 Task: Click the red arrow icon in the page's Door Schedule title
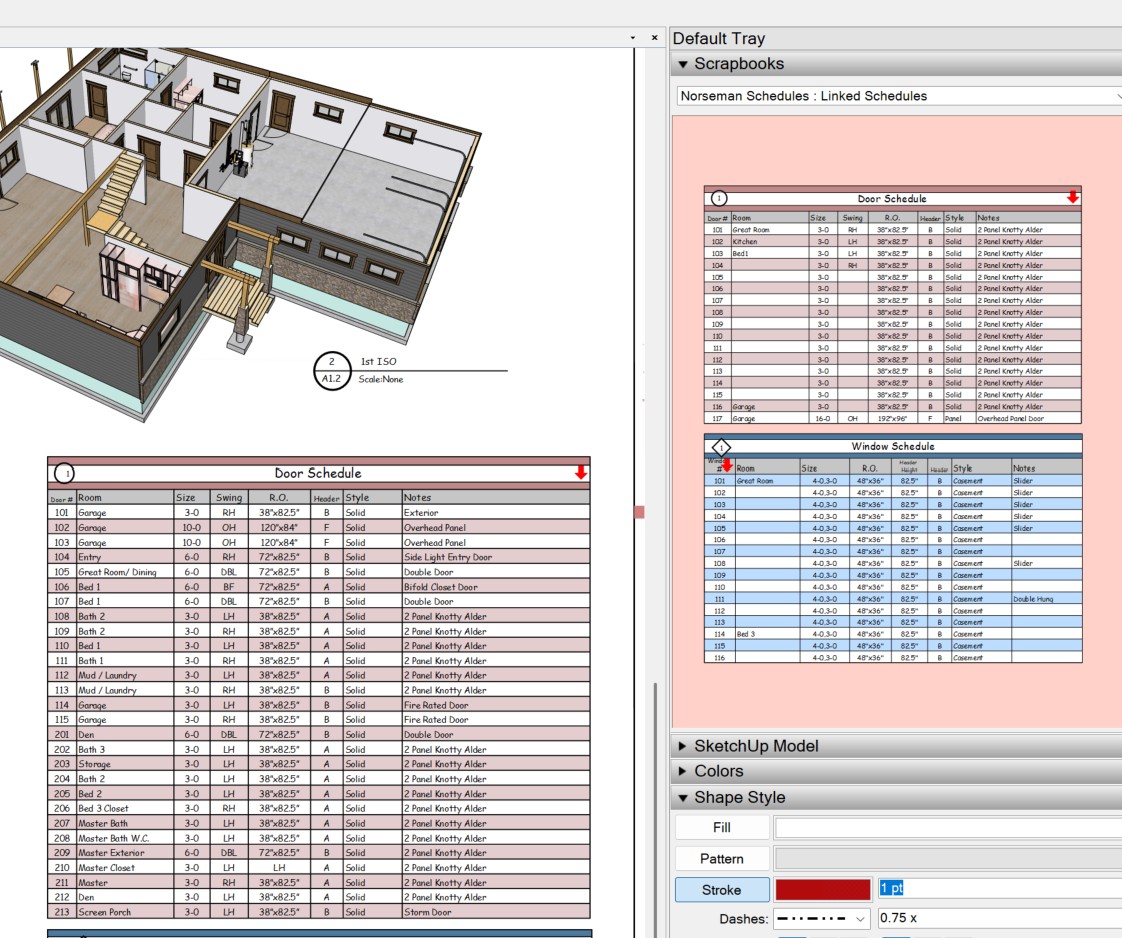[x=581, y=472]
